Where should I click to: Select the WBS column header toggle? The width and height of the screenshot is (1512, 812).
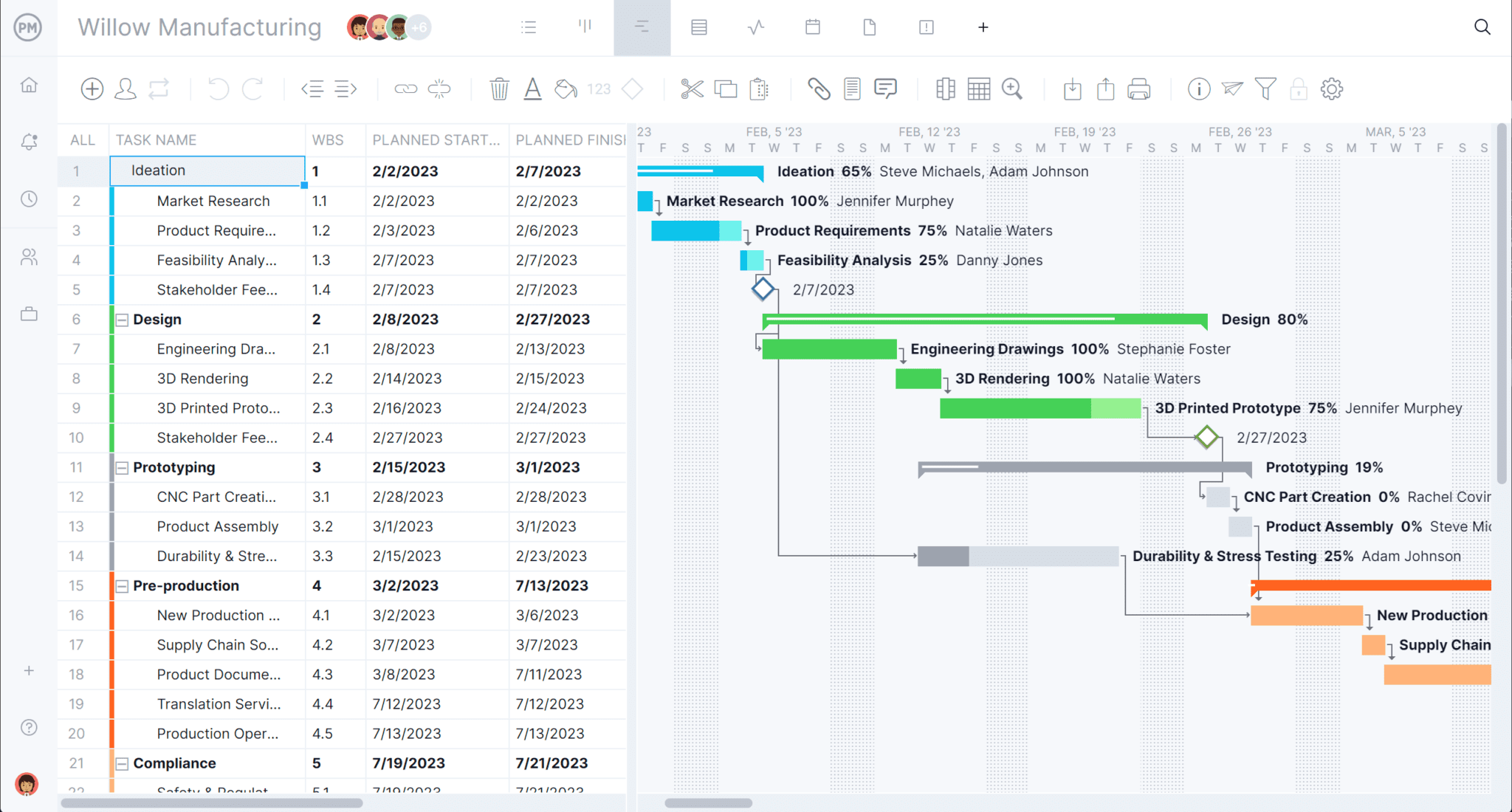[326, 140]
